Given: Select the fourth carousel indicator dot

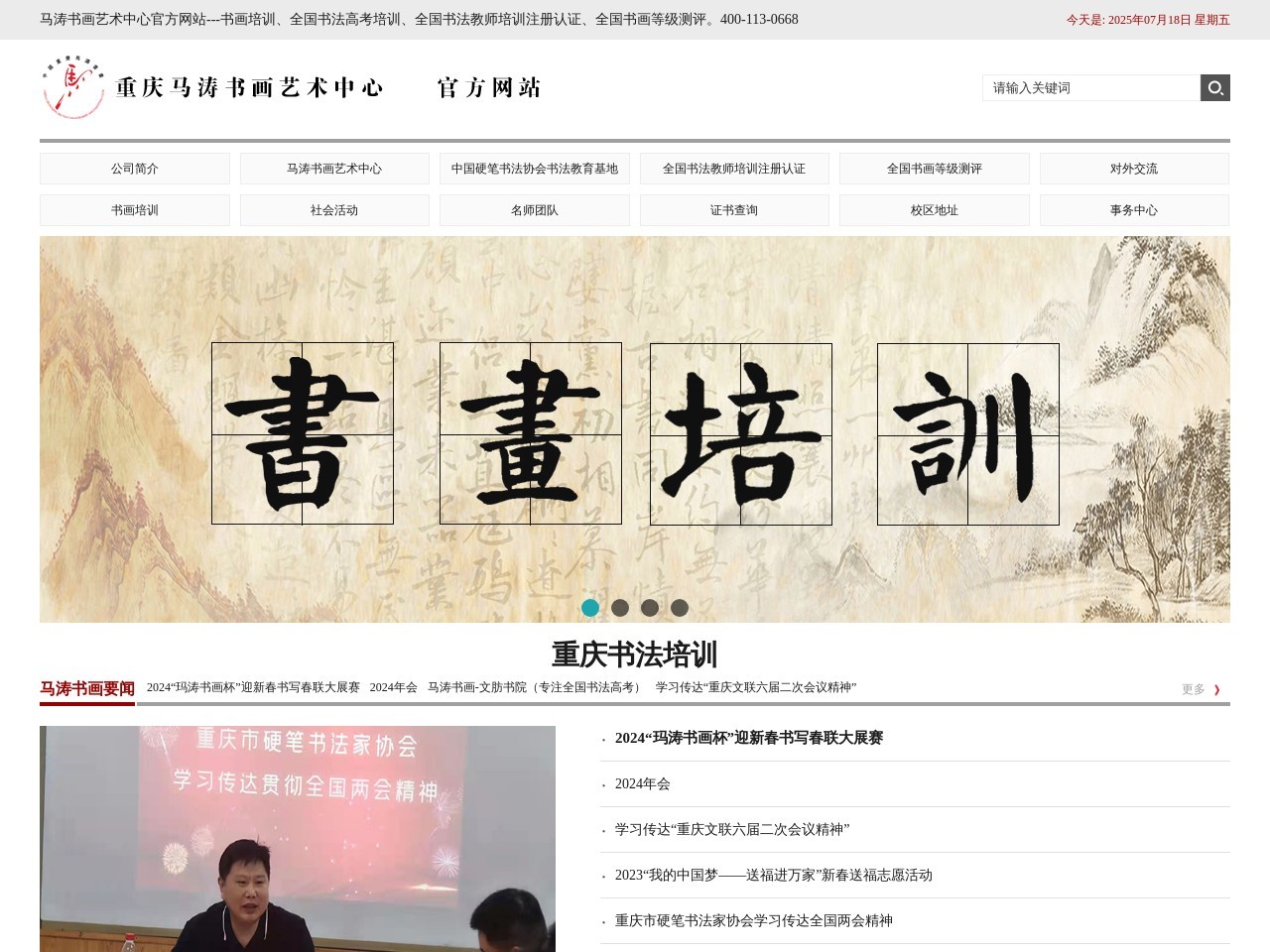Looking at the screenshot, I should pos(680,606).
